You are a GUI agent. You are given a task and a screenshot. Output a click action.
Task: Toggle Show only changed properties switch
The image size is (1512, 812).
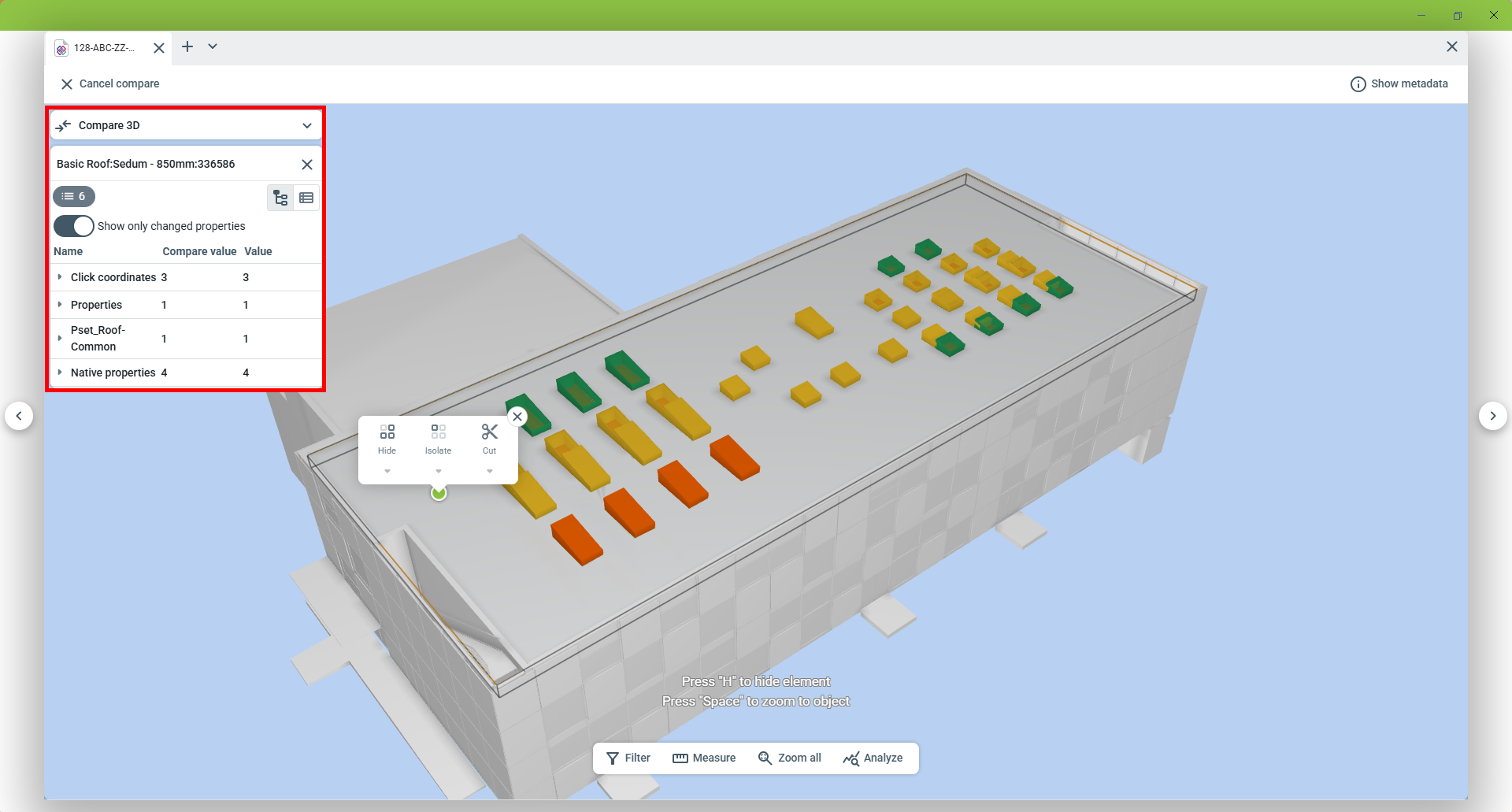coord(74,226)
